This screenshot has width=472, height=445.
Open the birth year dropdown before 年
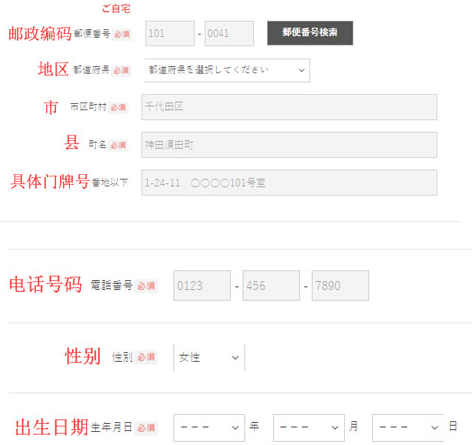tap(209, 428)
